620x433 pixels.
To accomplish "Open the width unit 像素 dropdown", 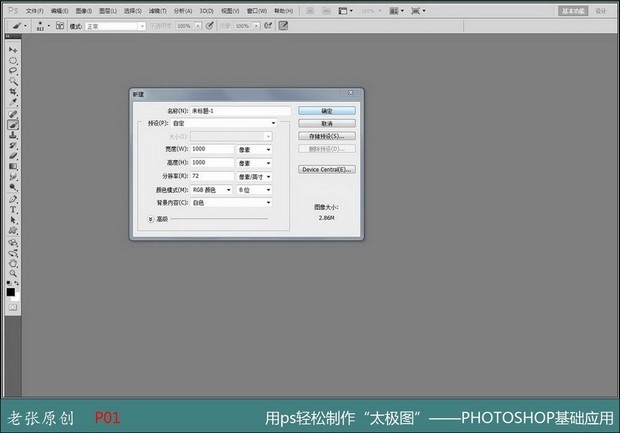I will tap(254, 149).
